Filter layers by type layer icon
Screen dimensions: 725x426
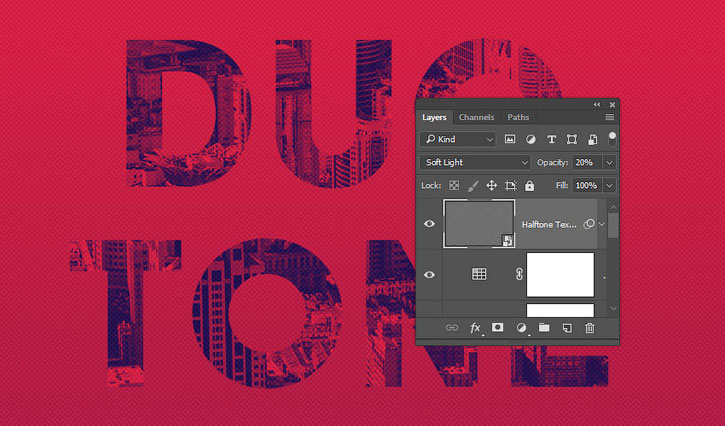point(551,139)
